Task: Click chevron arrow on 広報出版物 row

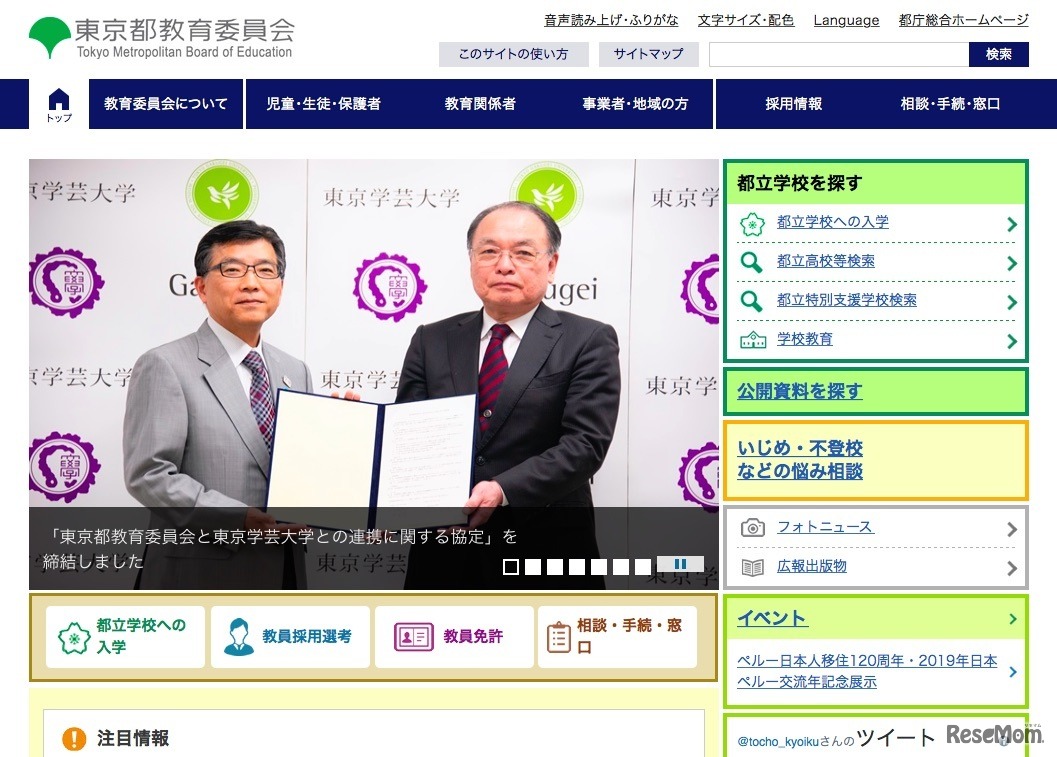Action: click(1012, 569)
